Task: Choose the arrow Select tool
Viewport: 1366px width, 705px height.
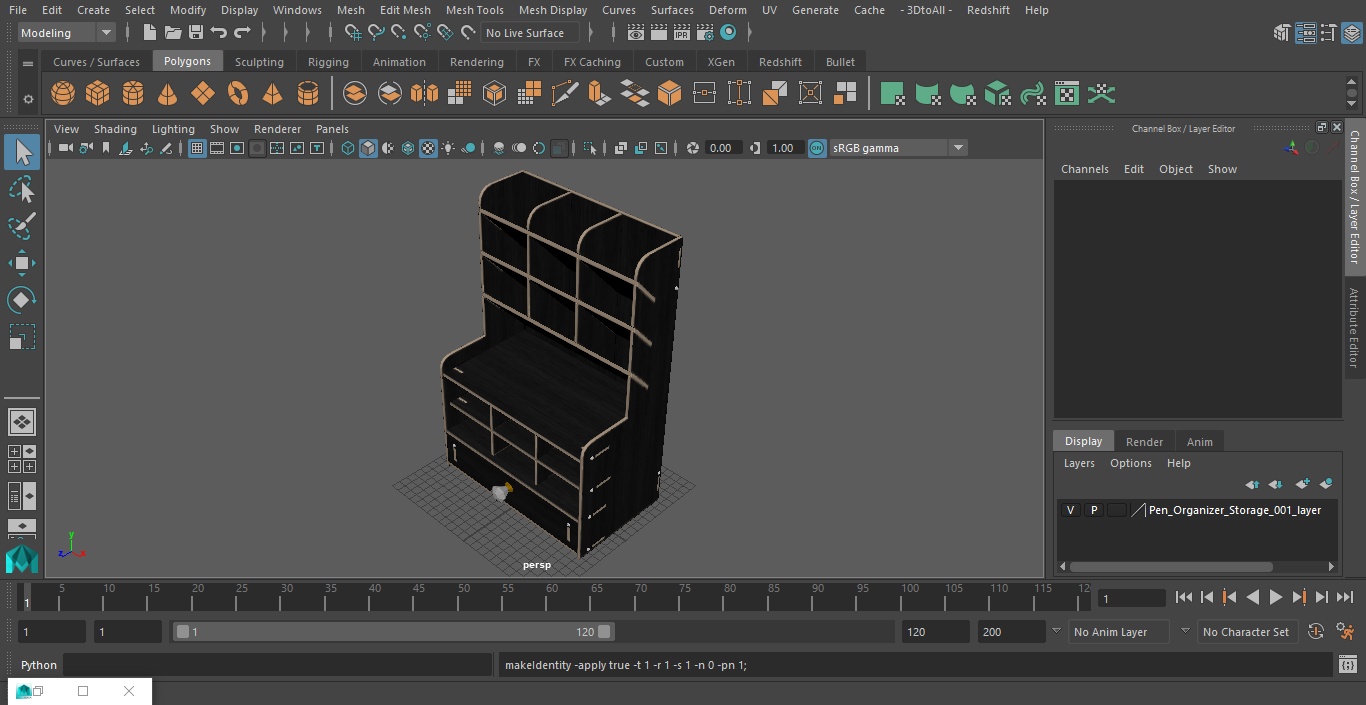Action: tap(22, 152)
